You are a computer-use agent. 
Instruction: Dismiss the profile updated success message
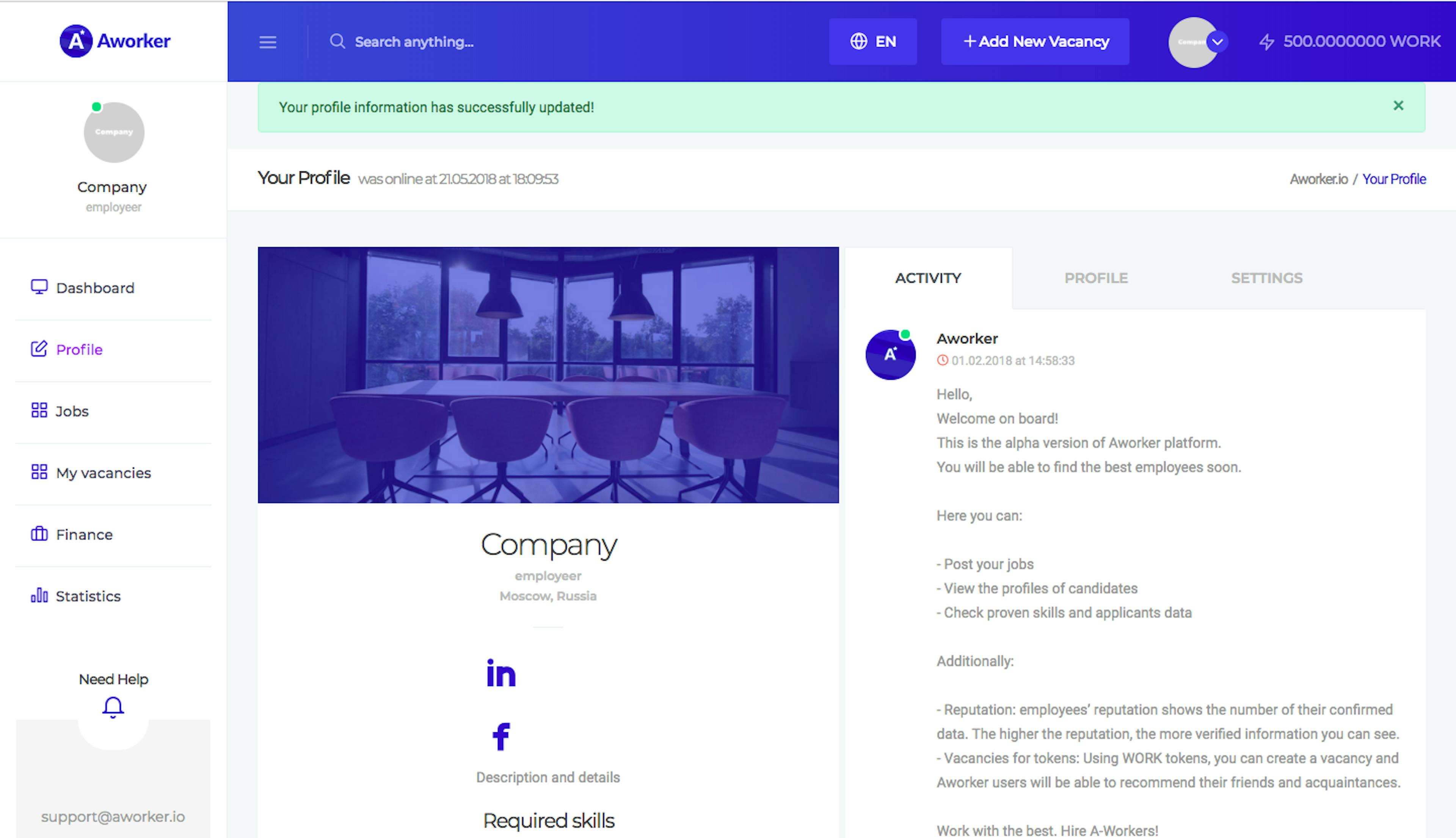pos(1398,106)
